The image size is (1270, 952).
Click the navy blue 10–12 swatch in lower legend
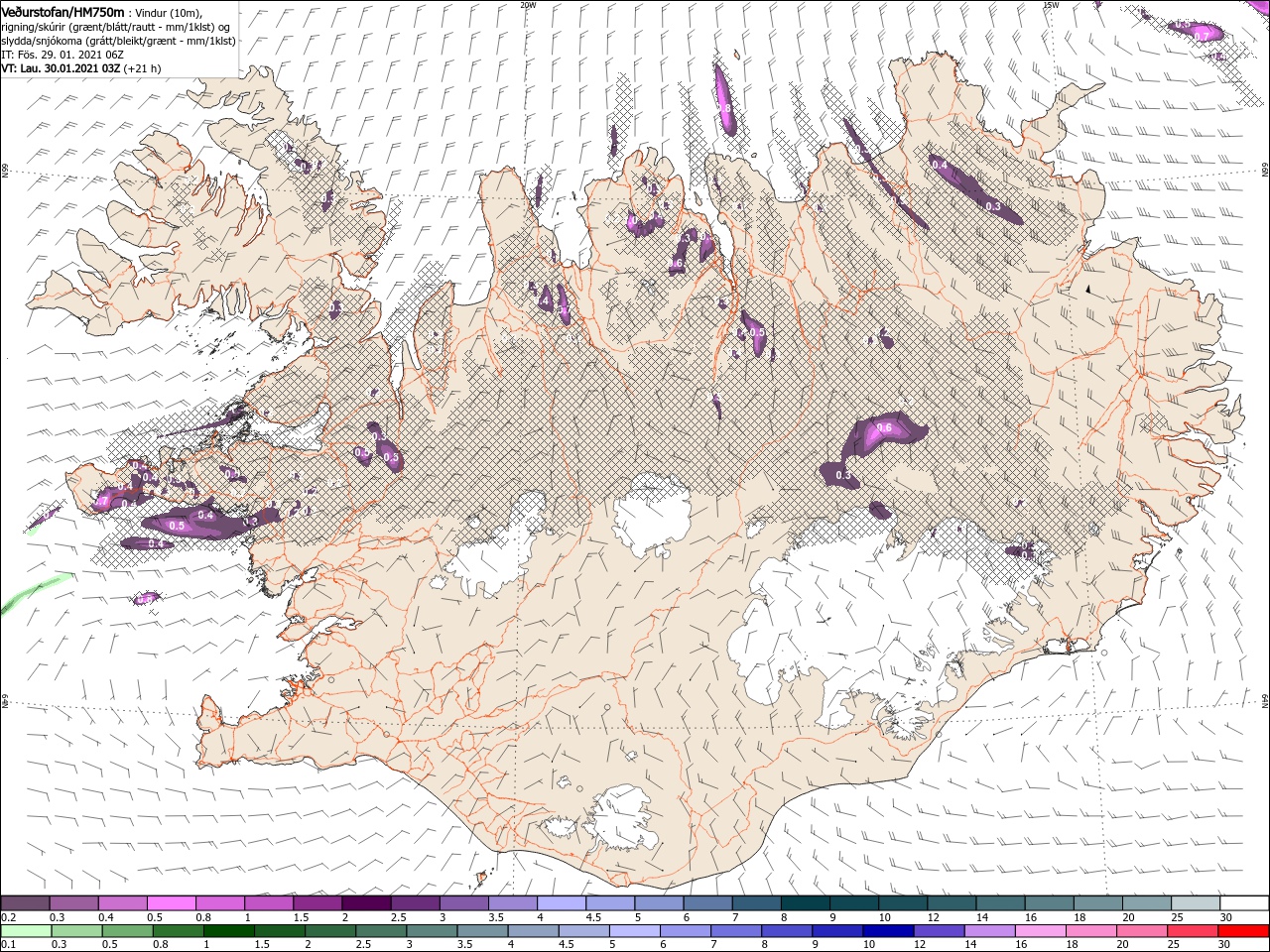(889, 930)
